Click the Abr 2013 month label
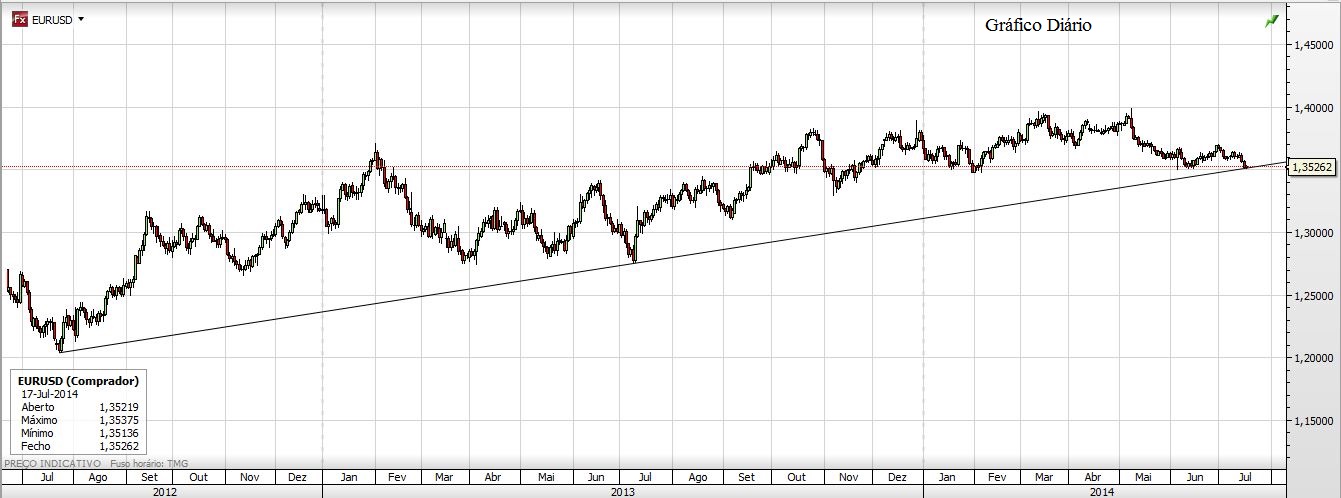 point(493,477)
